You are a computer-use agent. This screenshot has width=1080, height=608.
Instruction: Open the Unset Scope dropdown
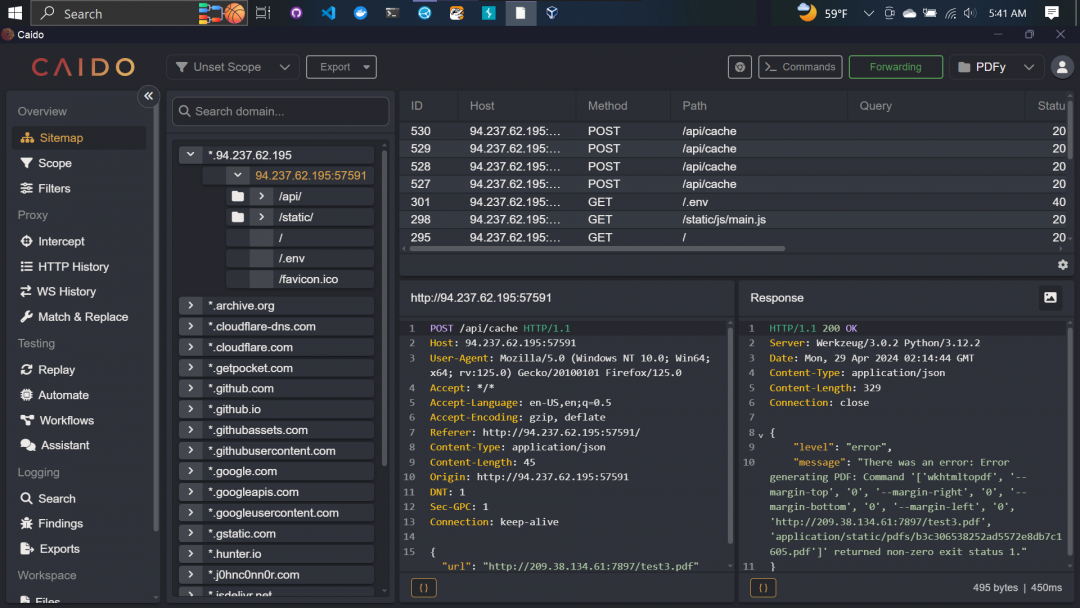[233, 67]
